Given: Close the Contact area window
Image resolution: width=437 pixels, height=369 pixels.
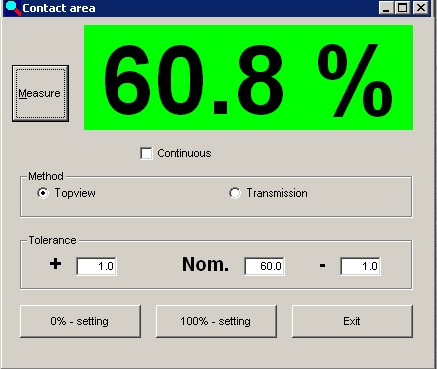Looking at the screenshot, I should point(421,8).
